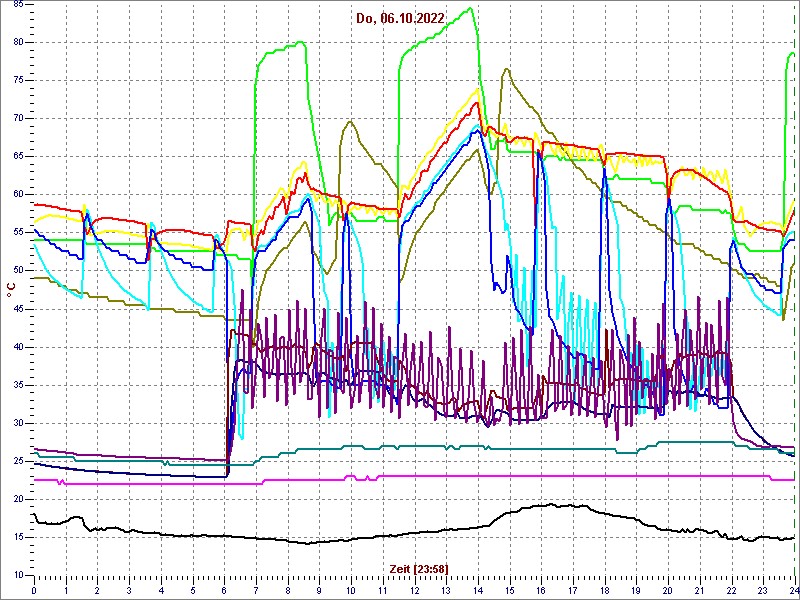Click the date title "Do, 06.10.2022"
The image size is (800, 600).
[400, 19]
